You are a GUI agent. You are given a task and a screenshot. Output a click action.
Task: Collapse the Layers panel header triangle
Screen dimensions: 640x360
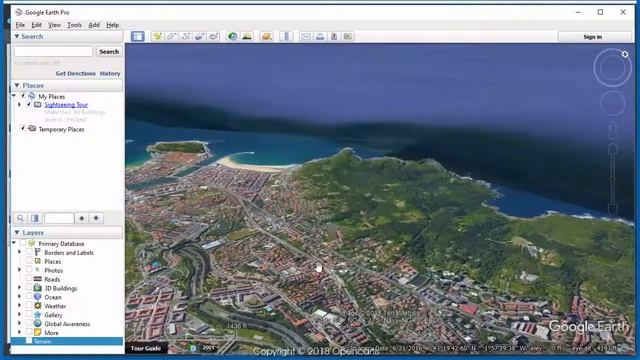(x=17, y=232)
